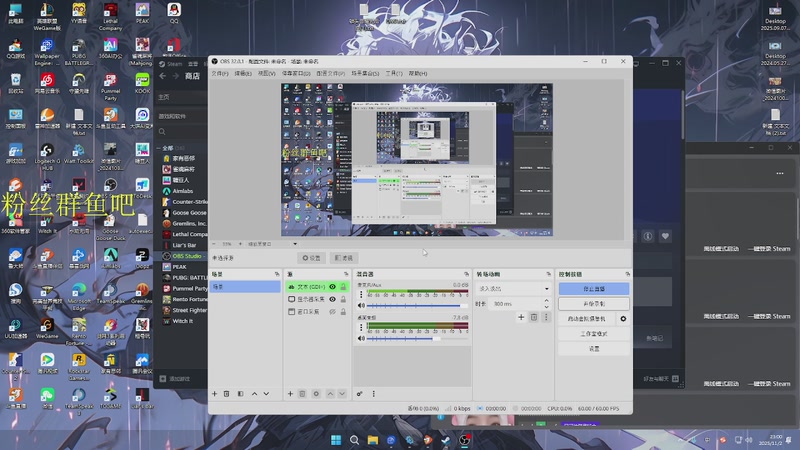Open 帮助(H) menu in OBS
Viewport: 800px width, 450px height.
[418, 73]
